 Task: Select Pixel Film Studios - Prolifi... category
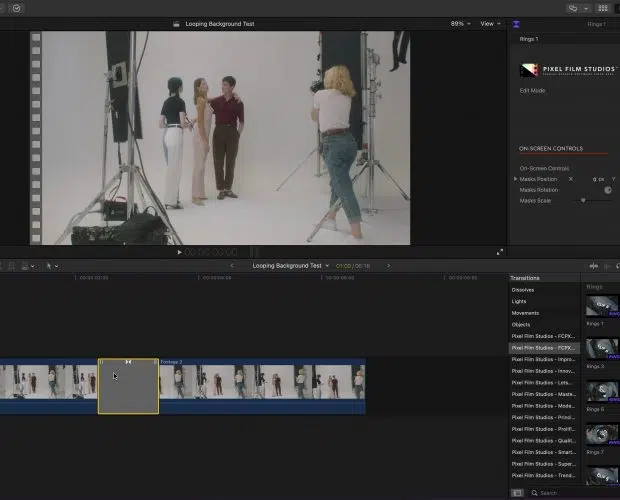click(x=544, y=429)
